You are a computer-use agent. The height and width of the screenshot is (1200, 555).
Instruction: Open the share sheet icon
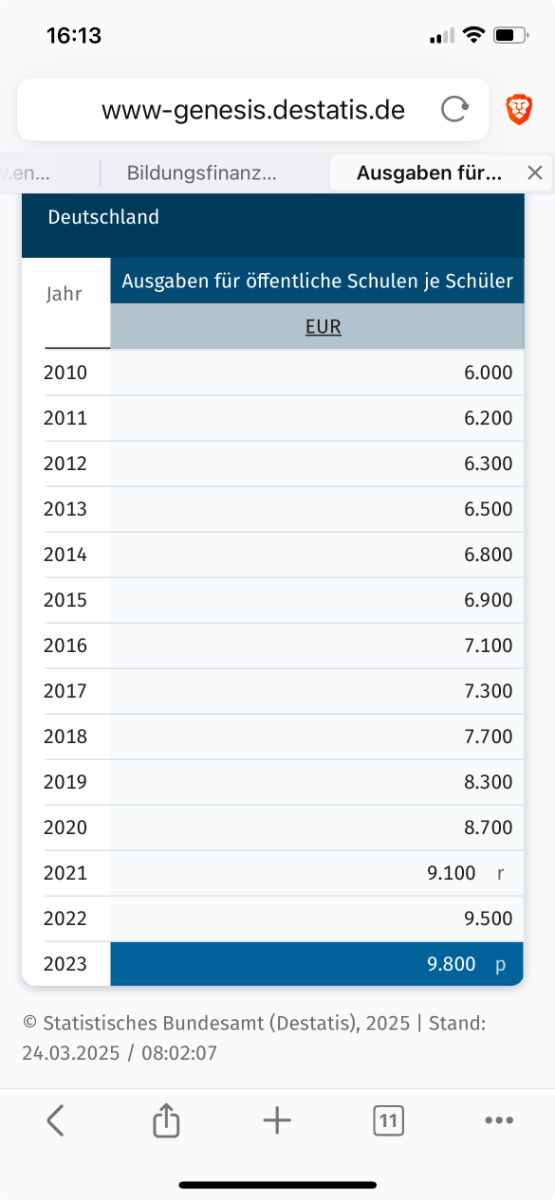(x=166, y=1121)
